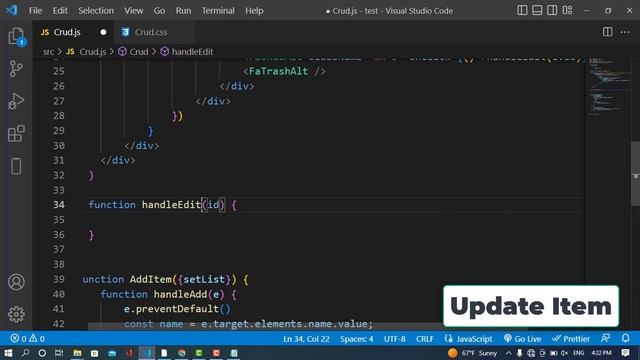Screen dimensions: 640x360
Task: Open errors and warnings count in status bar
Action: [27, 339]
